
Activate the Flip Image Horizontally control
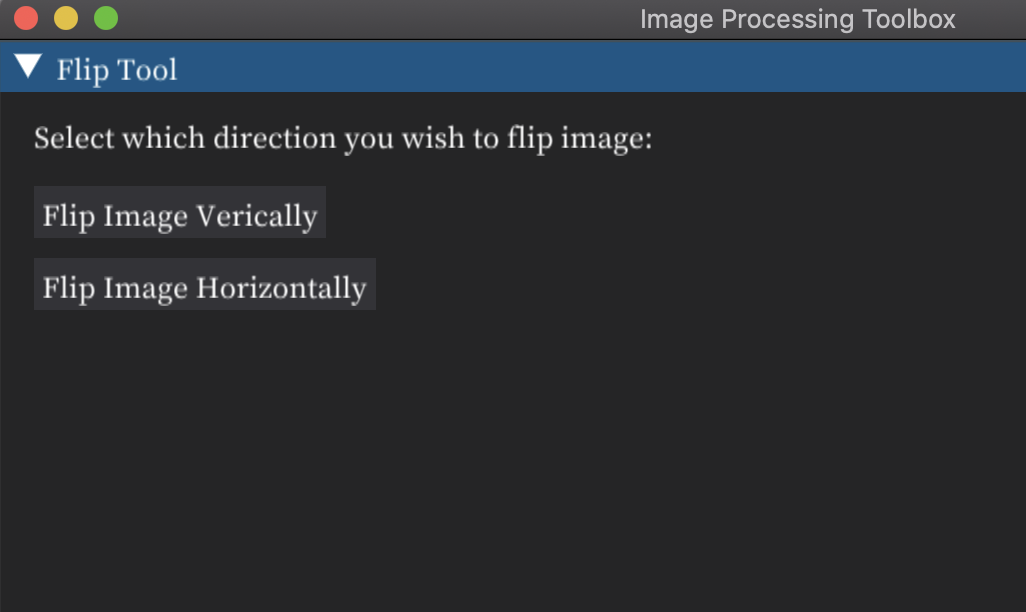pos(204,285)
